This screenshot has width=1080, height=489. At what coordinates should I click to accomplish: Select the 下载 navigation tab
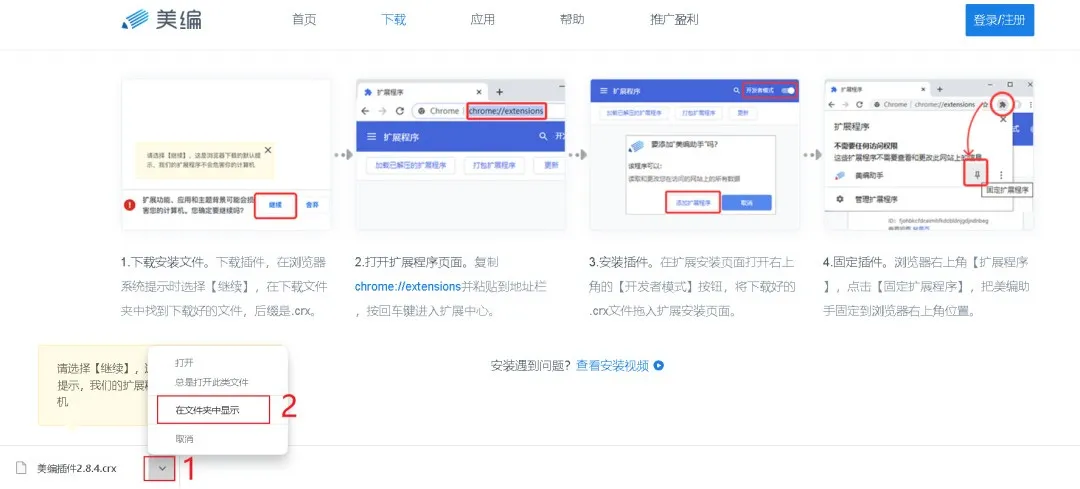pyautogui.click(x=393, y=19)
